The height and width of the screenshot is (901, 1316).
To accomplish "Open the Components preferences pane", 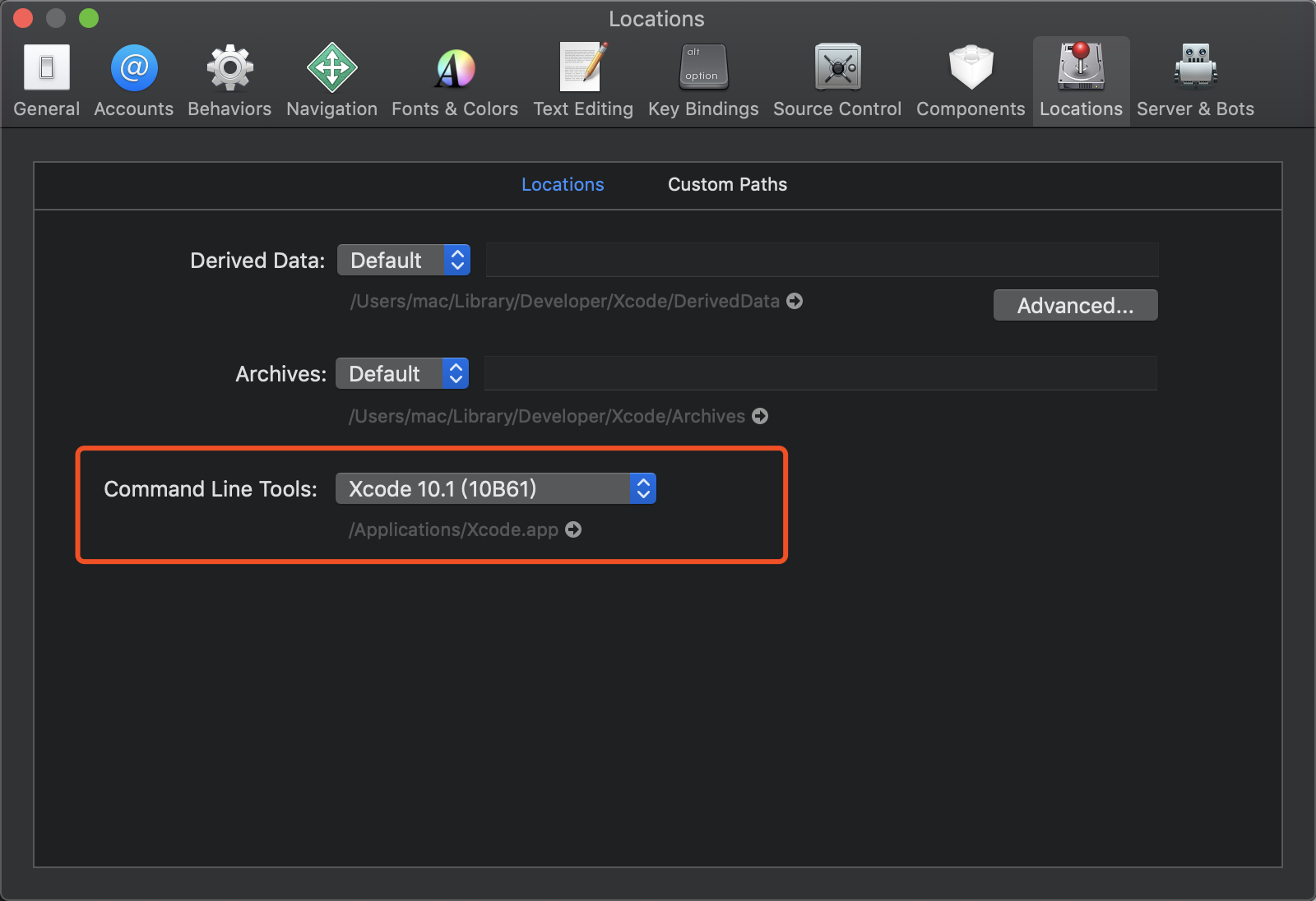I will pyautogui.click(x=971, y=81).
